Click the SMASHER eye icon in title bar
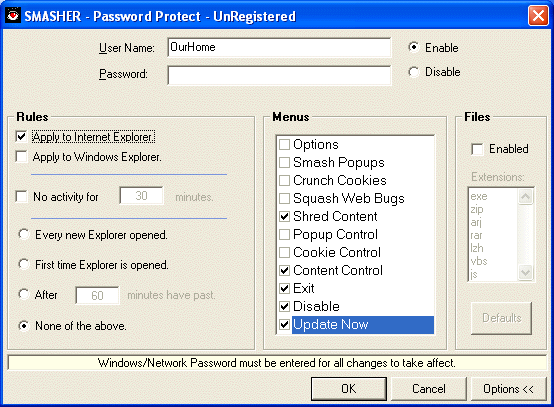This screenshot has height=407, width=554. click(13, 16)
